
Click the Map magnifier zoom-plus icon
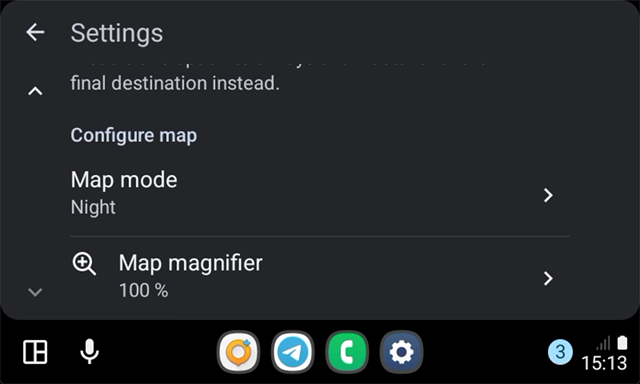point(84,264)
